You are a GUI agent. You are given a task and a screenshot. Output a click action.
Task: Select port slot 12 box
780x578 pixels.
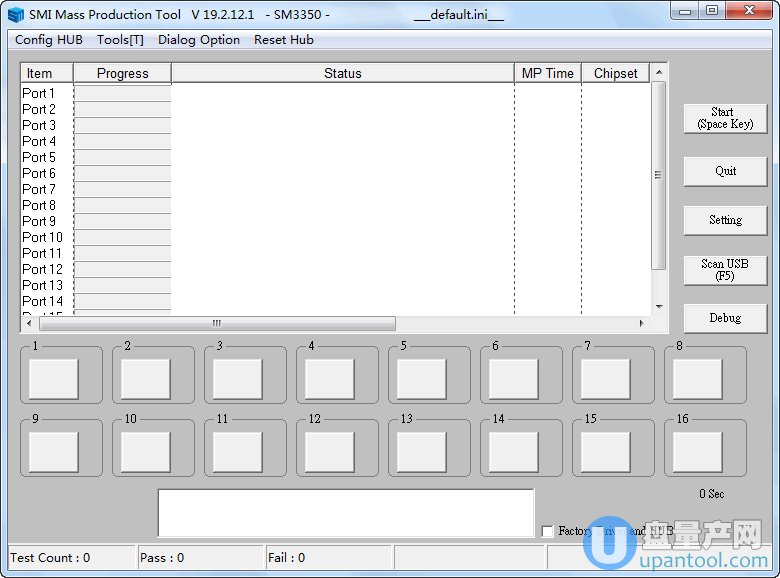330,452
